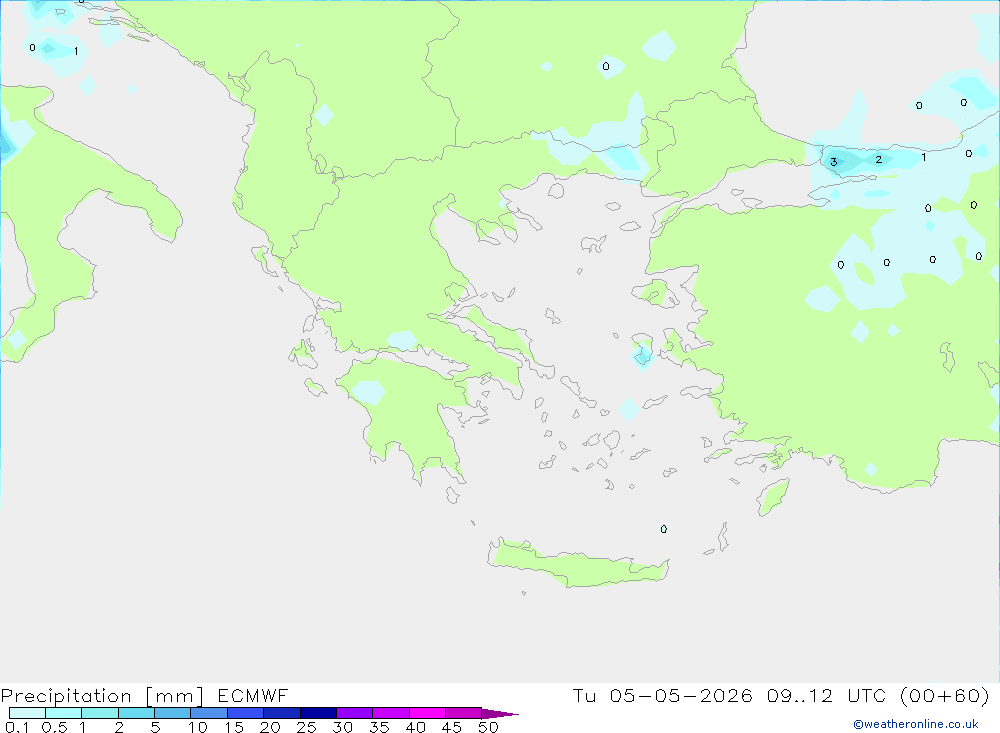The image size is (1000, 733).
Task: Click the 35–40 mm violet legend swatch
Action: (391, 713)
